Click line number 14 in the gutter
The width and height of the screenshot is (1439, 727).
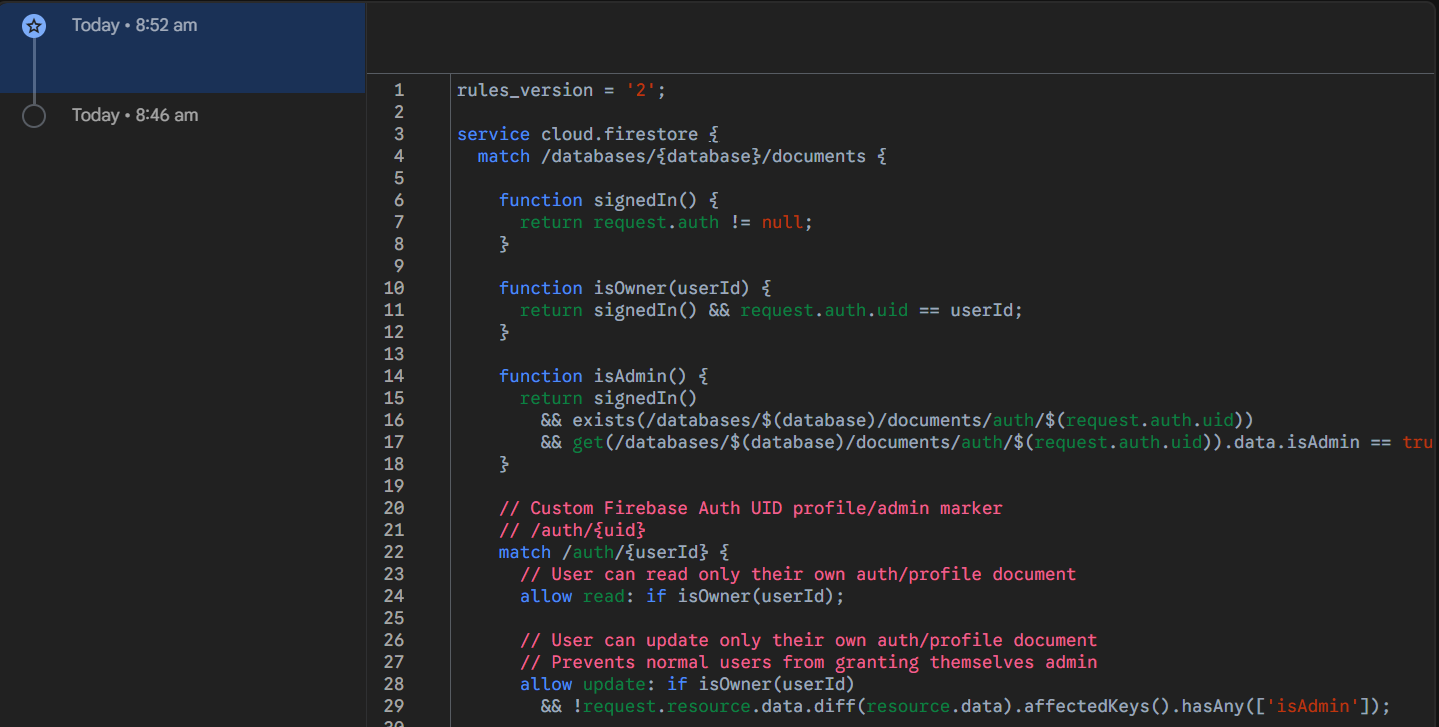[394, 376]
